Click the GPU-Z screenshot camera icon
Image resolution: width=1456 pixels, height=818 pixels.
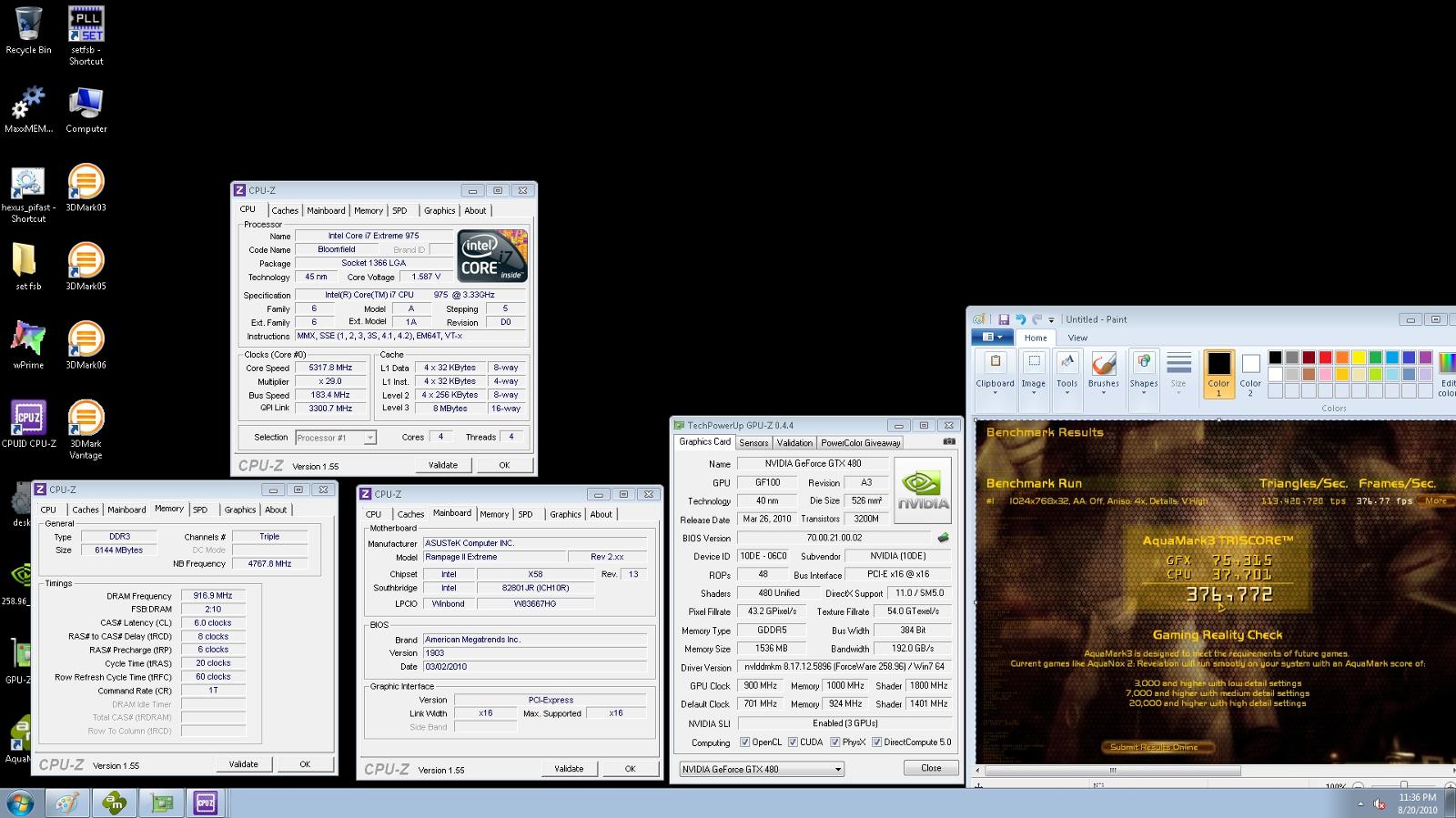pos(949,441)
